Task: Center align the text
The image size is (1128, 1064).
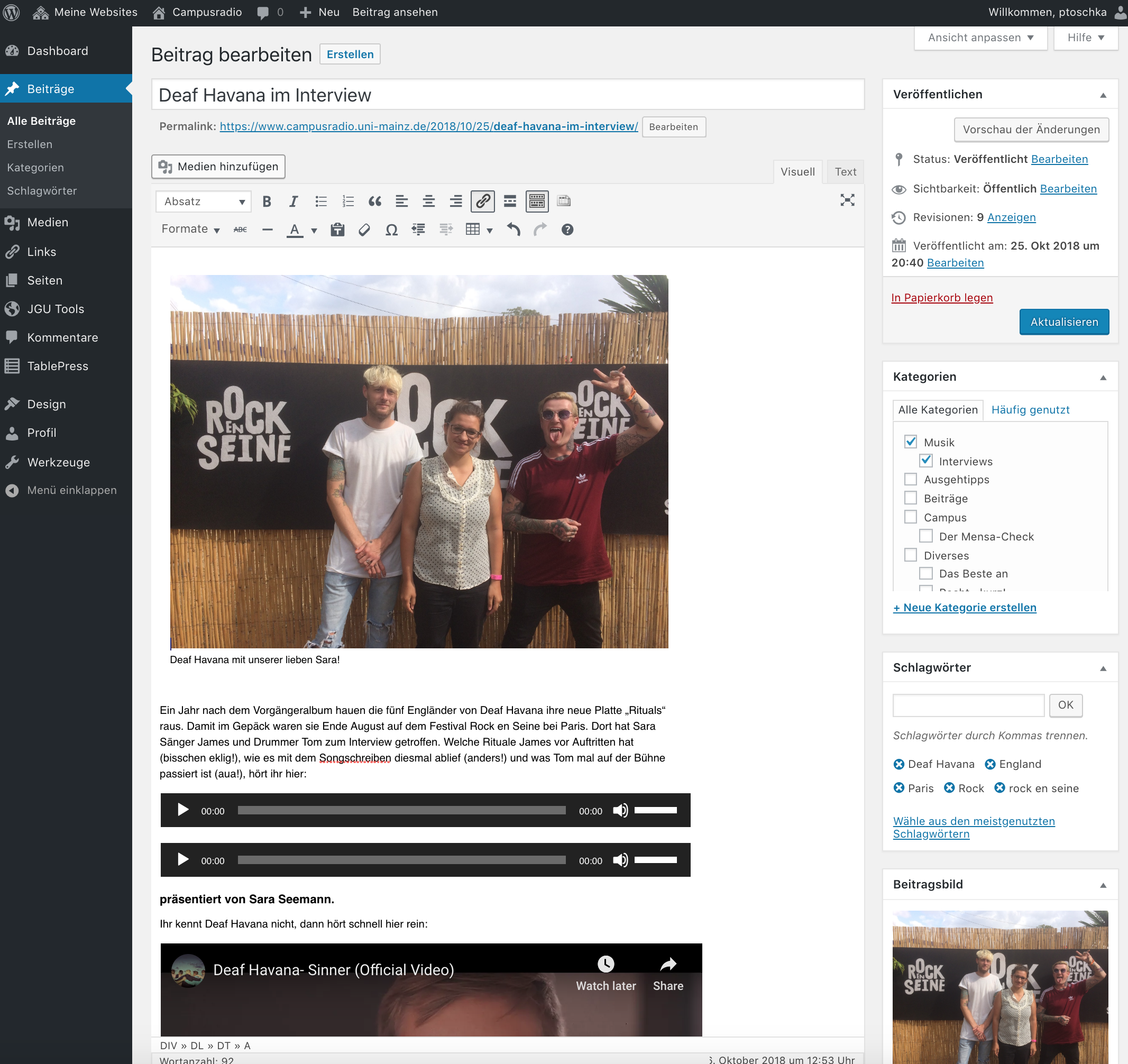Action: [x=428, y=201]
